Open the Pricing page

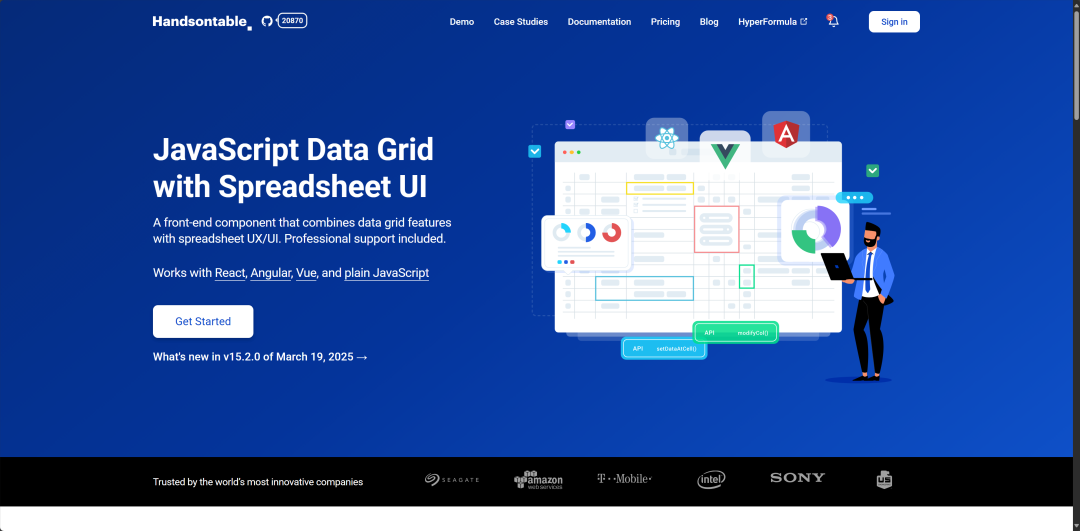pyautogui.click(x=665, y=22)
